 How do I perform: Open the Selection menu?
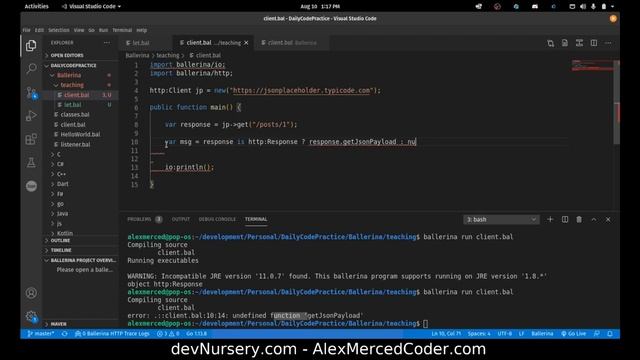pyautogui.click(x=59, y=30)
